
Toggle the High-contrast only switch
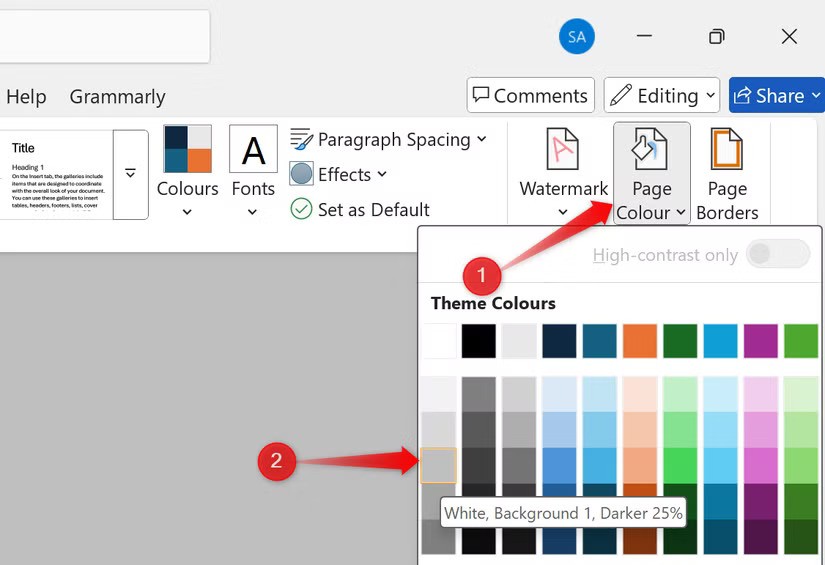click(777, 255)
